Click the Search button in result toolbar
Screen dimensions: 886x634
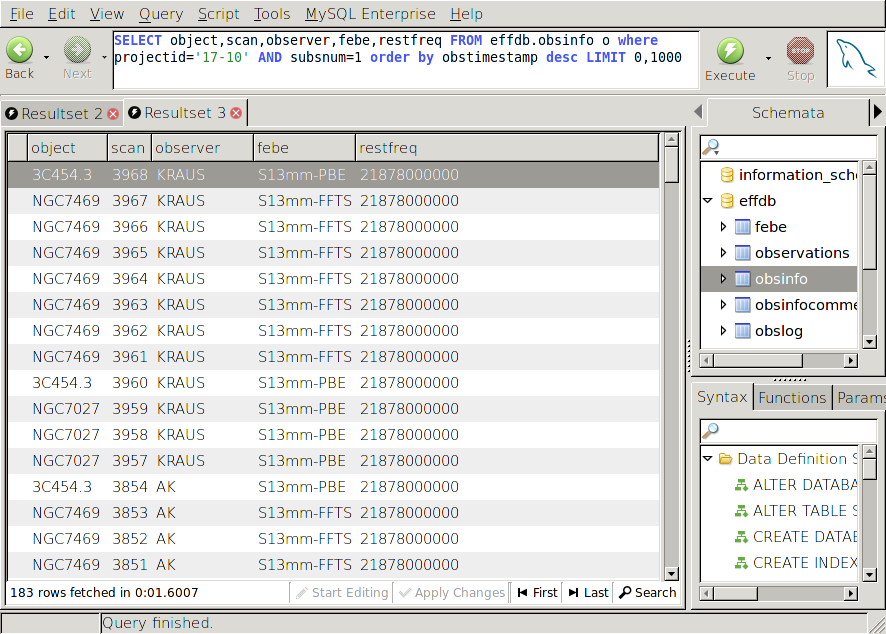(648, 592)
